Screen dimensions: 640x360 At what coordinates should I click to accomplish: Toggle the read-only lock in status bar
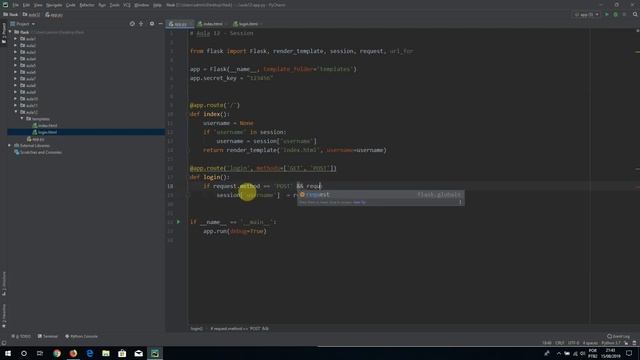point(626,343)
